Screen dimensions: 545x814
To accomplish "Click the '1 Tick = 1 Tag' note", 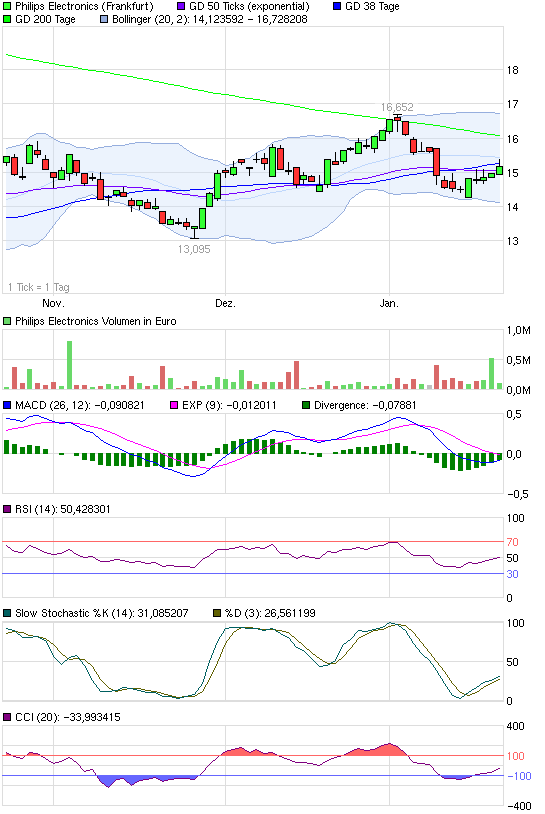I will click(39, 287).
